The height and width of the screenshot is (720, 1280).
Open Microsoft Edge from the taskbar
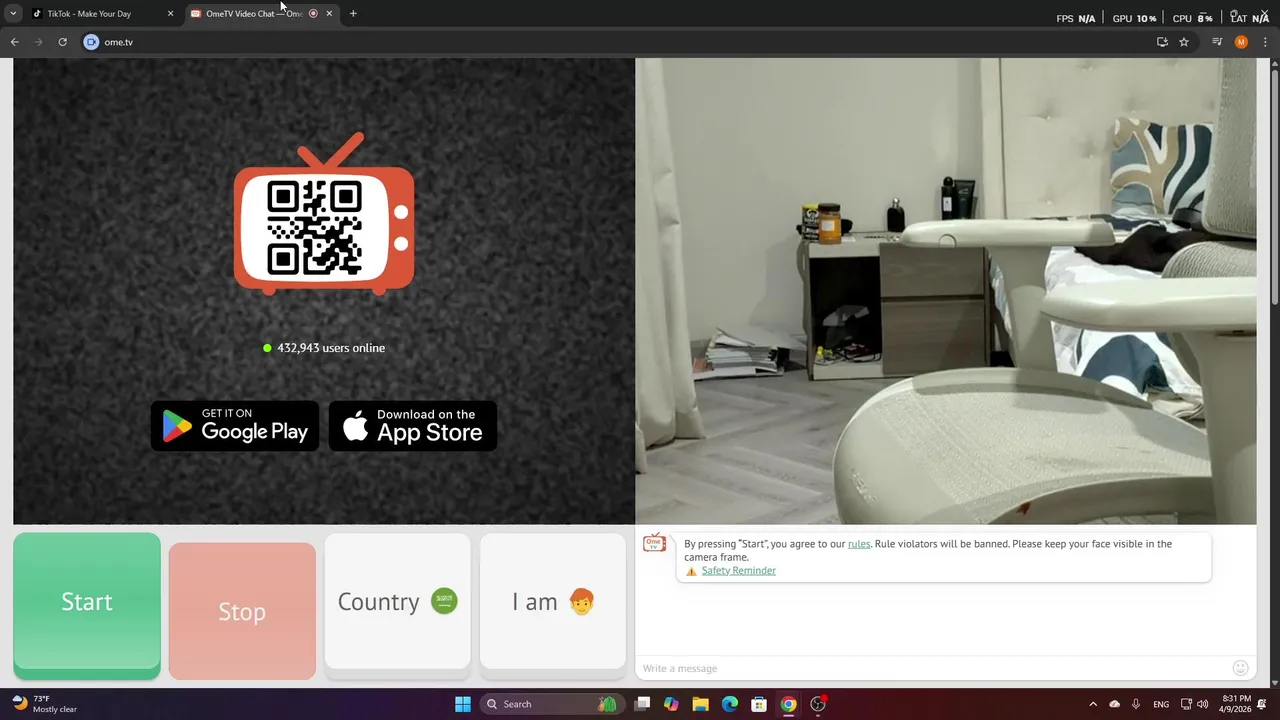click(x=730, y=704)
